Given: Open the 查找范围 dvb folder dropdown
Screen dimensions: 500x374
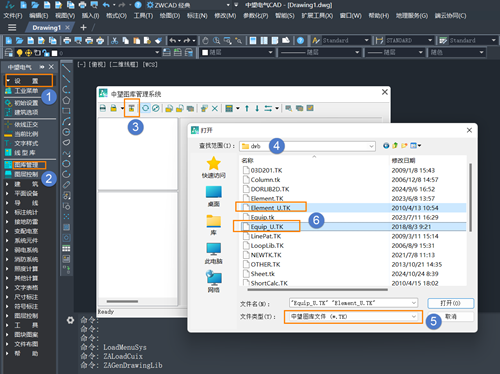Looking at the screenshot, I should click(x=307, y=146).
